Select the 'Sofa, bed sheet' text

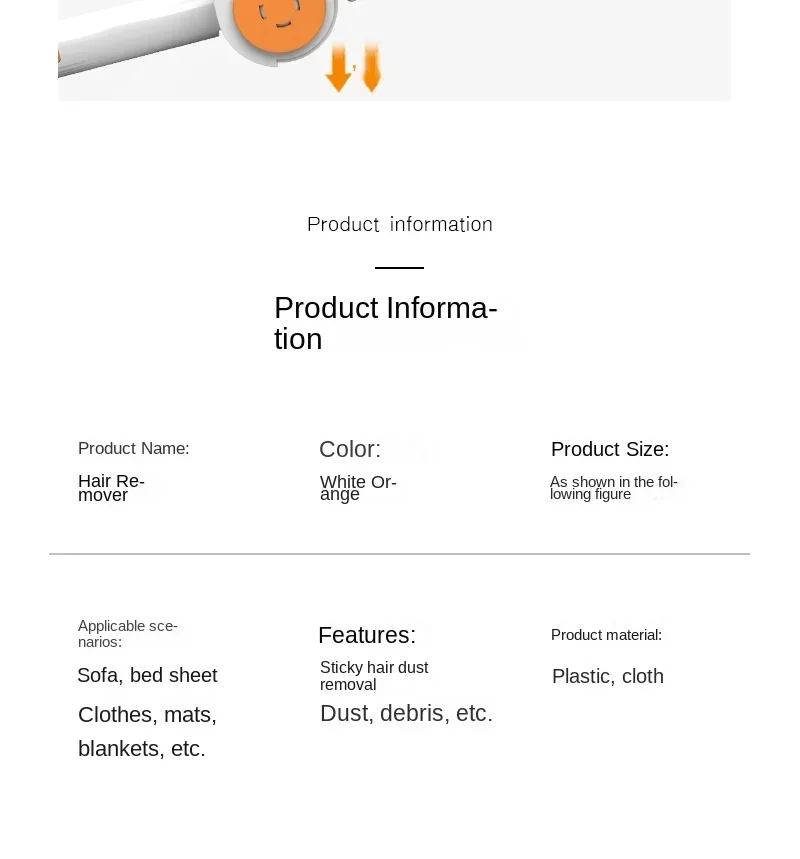(147, 675)
